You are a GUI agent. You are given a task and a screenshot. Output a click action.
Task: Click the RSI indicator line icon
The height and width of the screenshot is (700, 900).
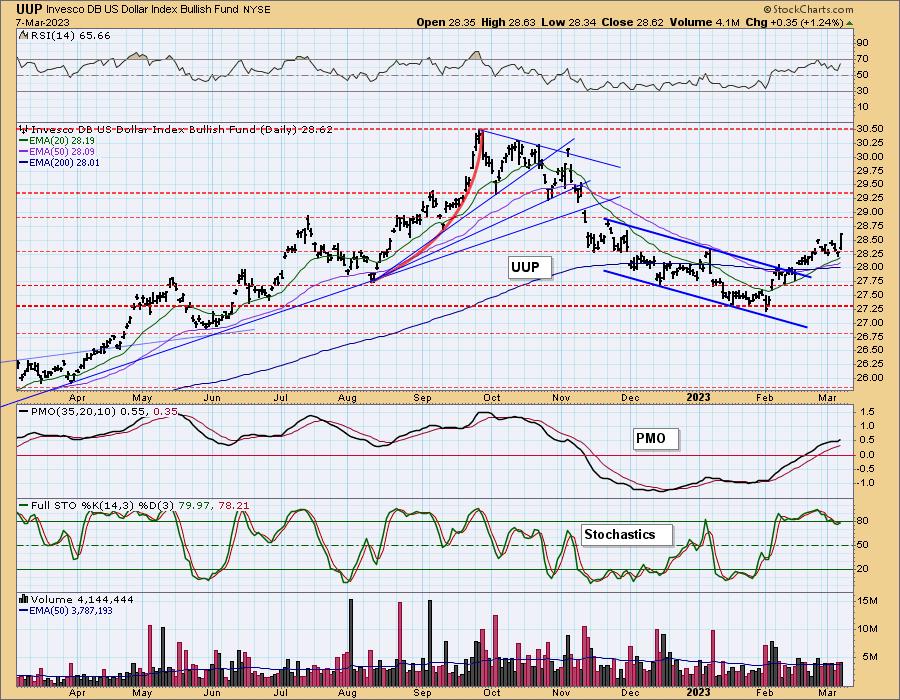[23, 36]
